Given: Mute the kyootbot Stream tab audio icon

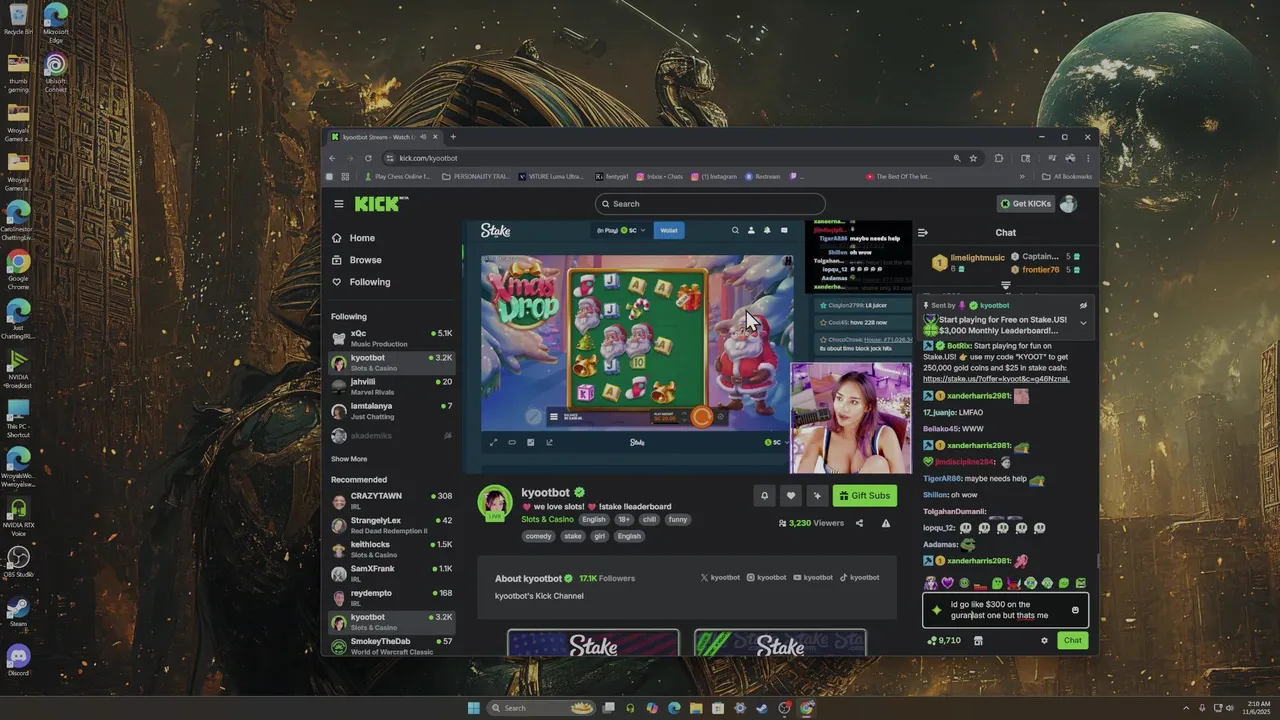Looking at the screenshot, I should [x=423, y=137].
